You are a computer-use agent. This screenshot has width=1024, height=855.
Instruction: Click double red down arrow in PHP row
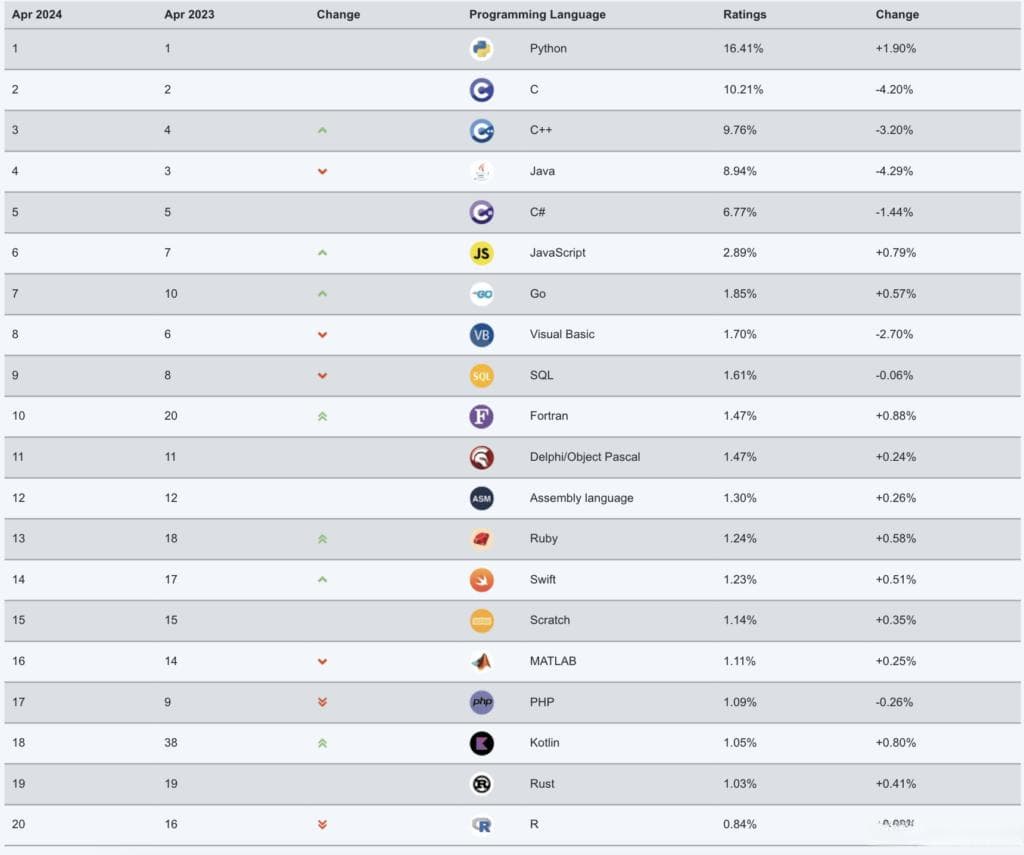(322, 702)
